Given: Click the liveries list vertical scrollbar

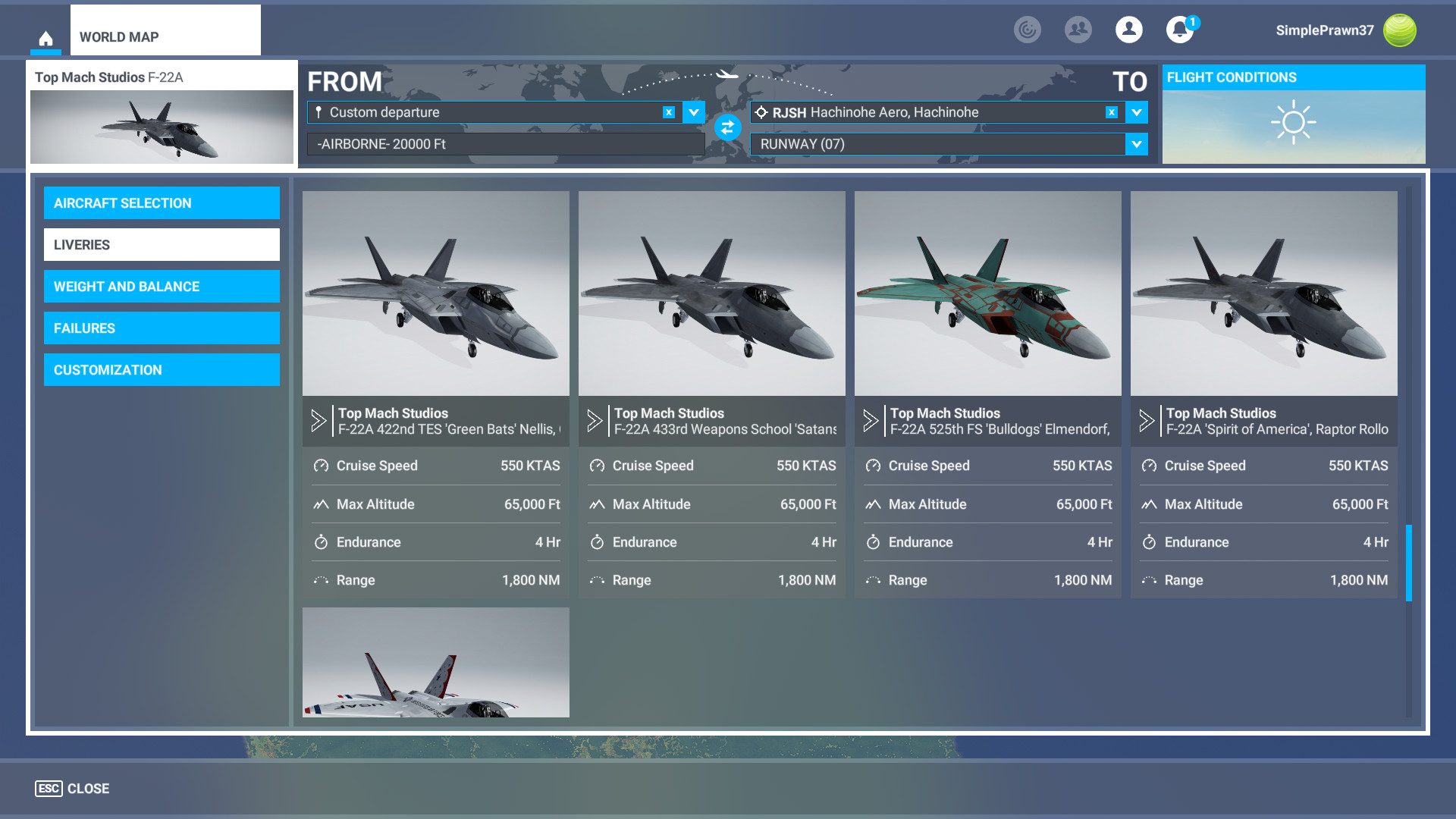Looking at the screenshot, I should pyautogui.click(x=1408, y=563).
